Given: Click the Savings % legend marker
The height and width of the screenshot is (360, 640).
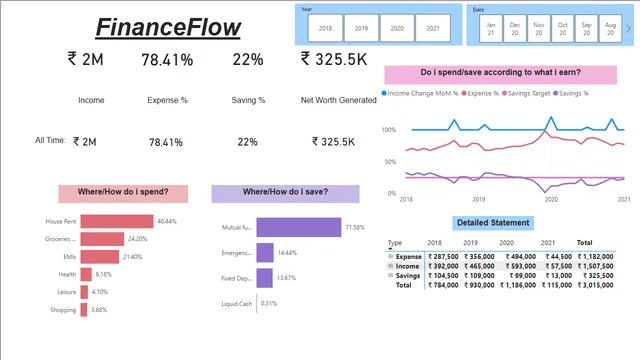Looking at the screenshot, I should pyautogui.click(x=556, y=93).
